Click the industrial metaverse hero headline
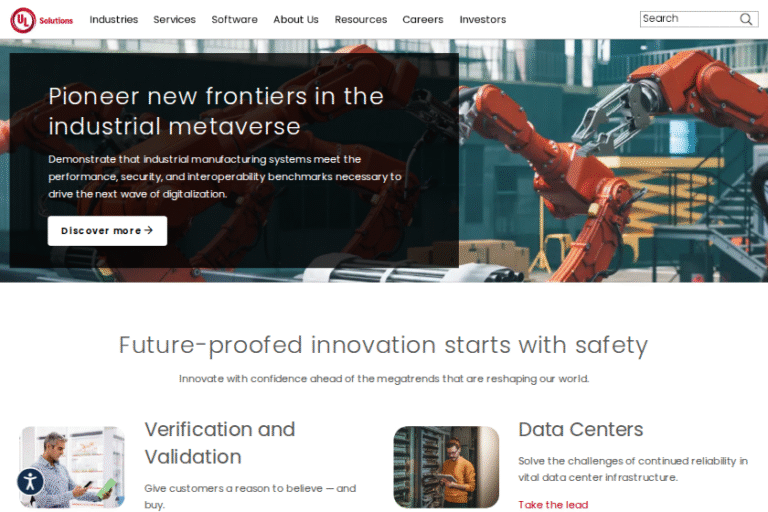768x512 pixels. click(x=216, y=111)
